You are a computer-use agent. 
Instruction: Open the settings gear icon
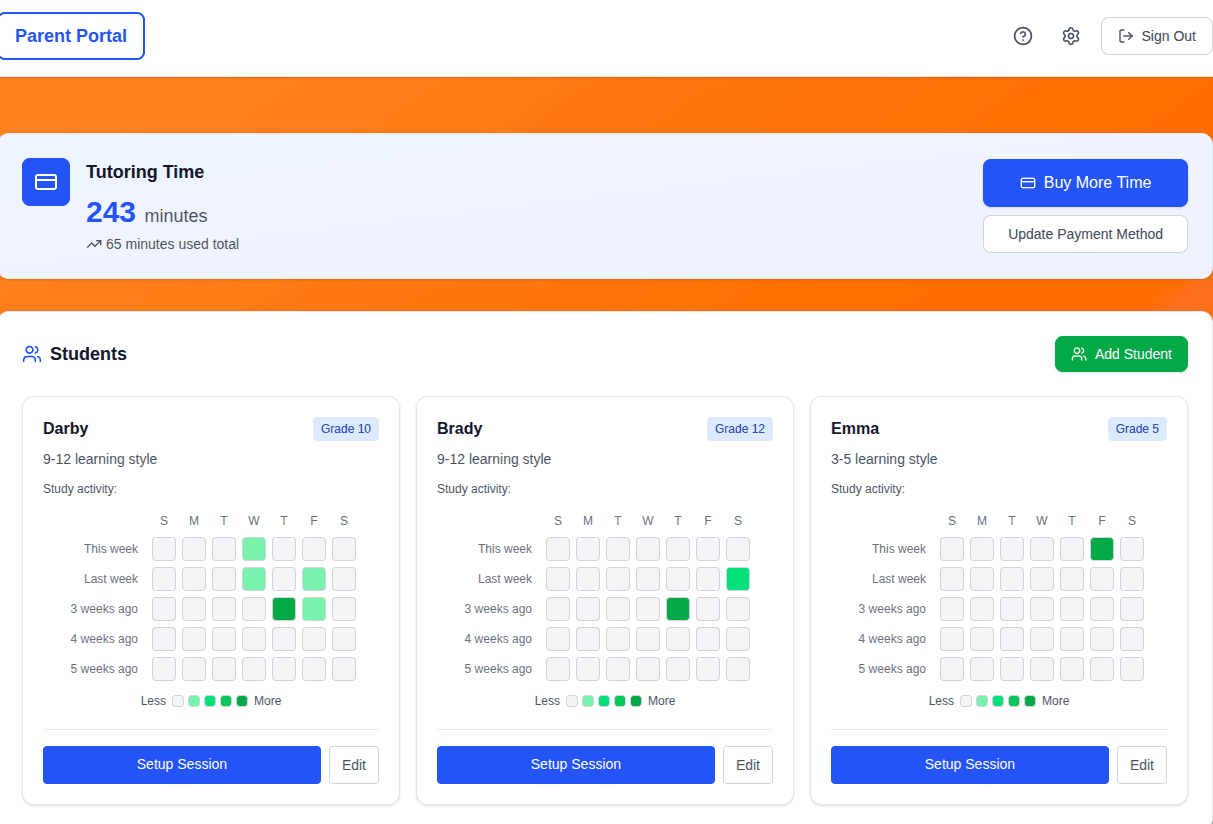[1070, 35]
